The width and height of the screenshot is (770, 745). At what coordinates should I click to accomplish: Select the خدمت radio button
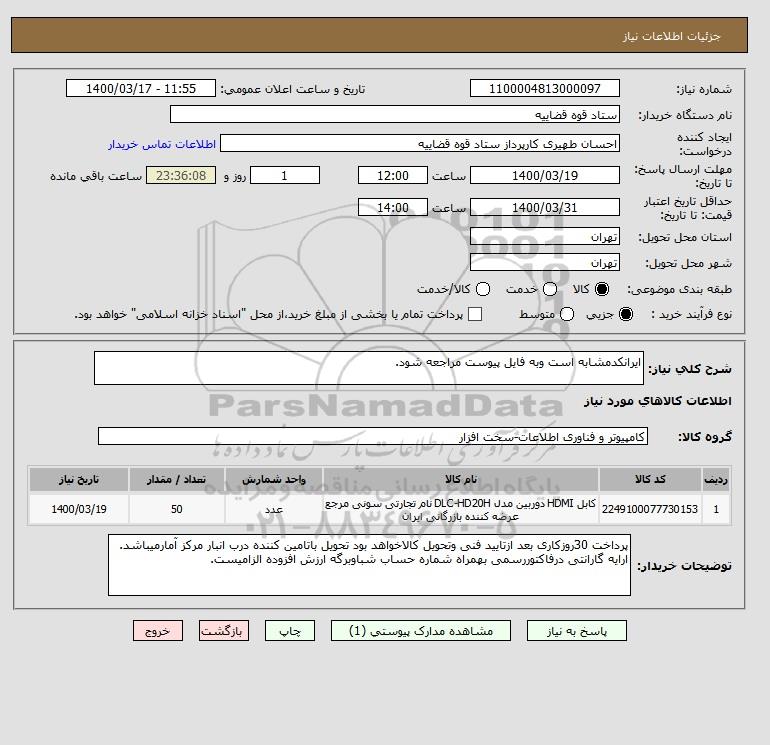[x=550, y=289]
